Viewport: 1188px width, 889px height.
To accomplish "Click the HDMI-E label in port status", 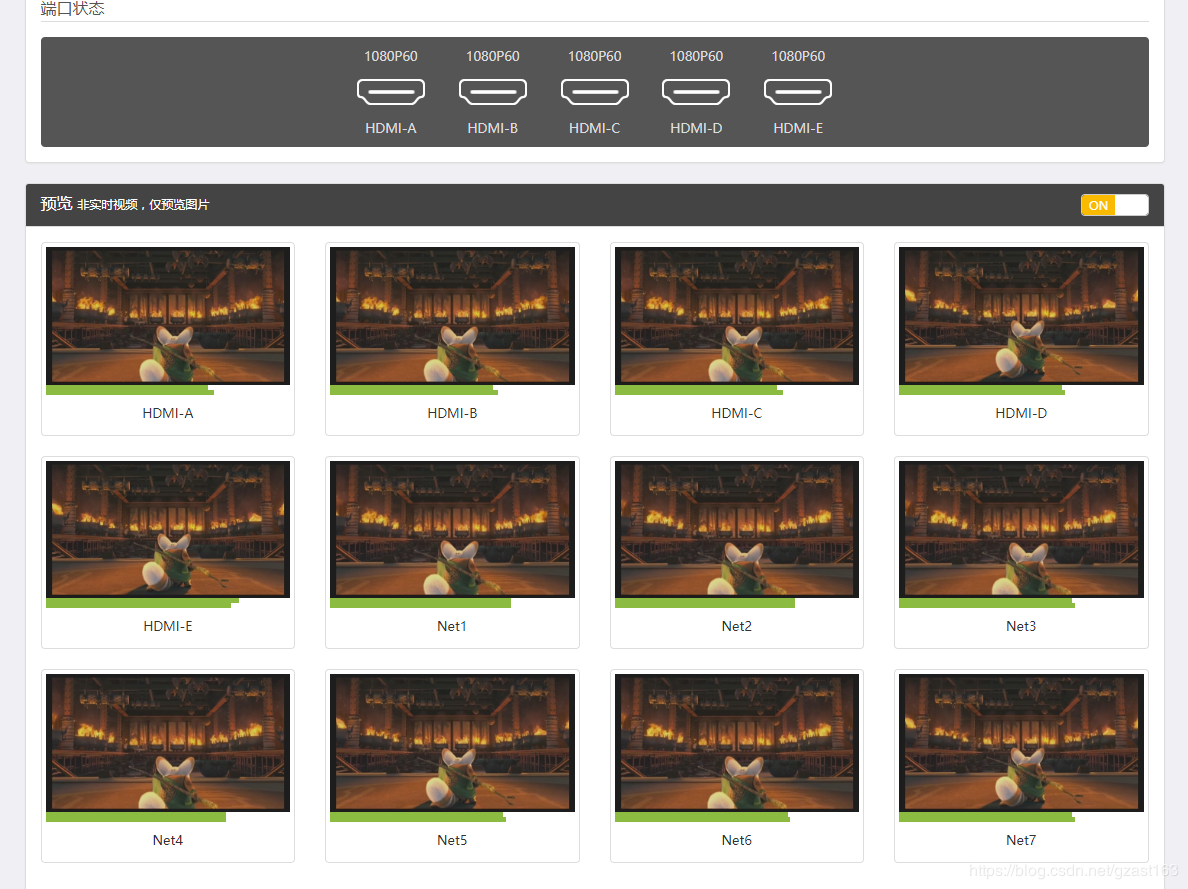I will (798, 128).
